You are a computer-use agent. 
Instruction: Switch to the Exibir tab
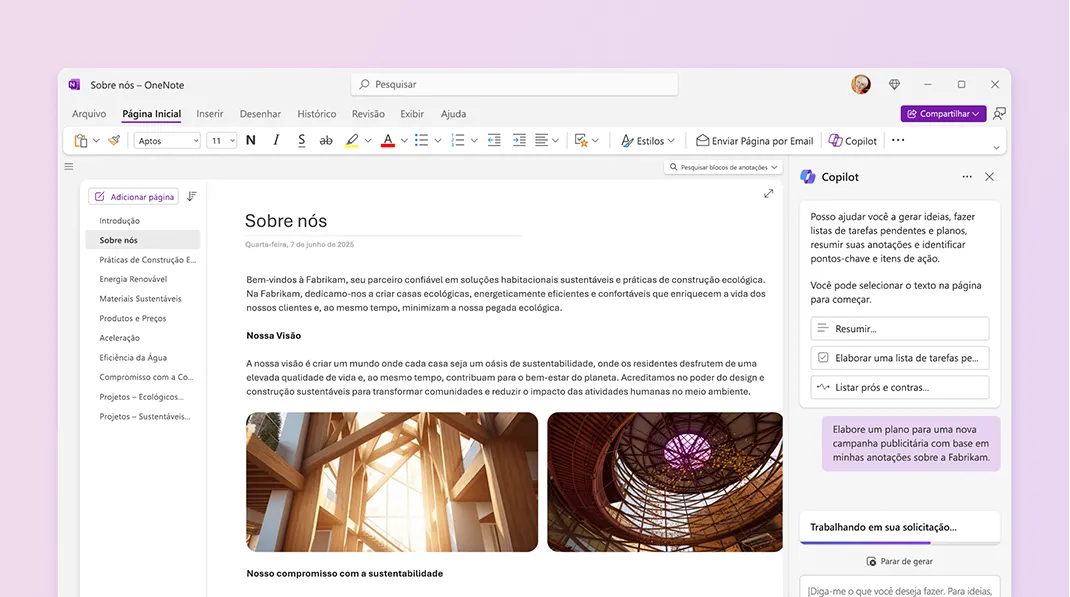pyautogui.click(x=411, y=114)
